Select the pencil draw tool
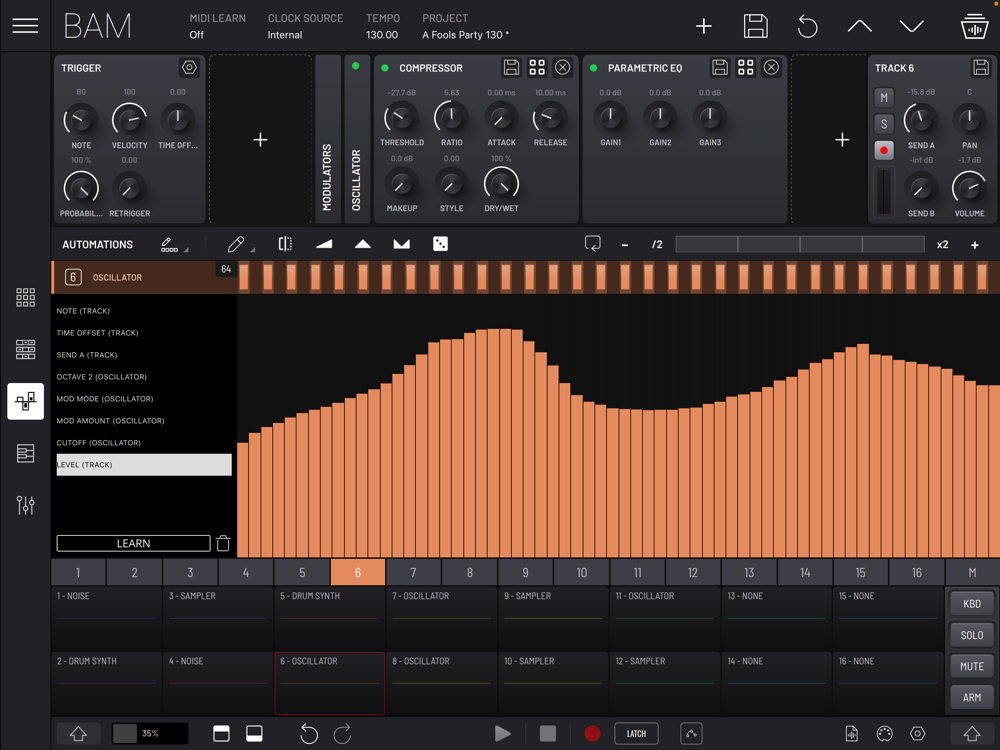 click(x=236, y=244)
